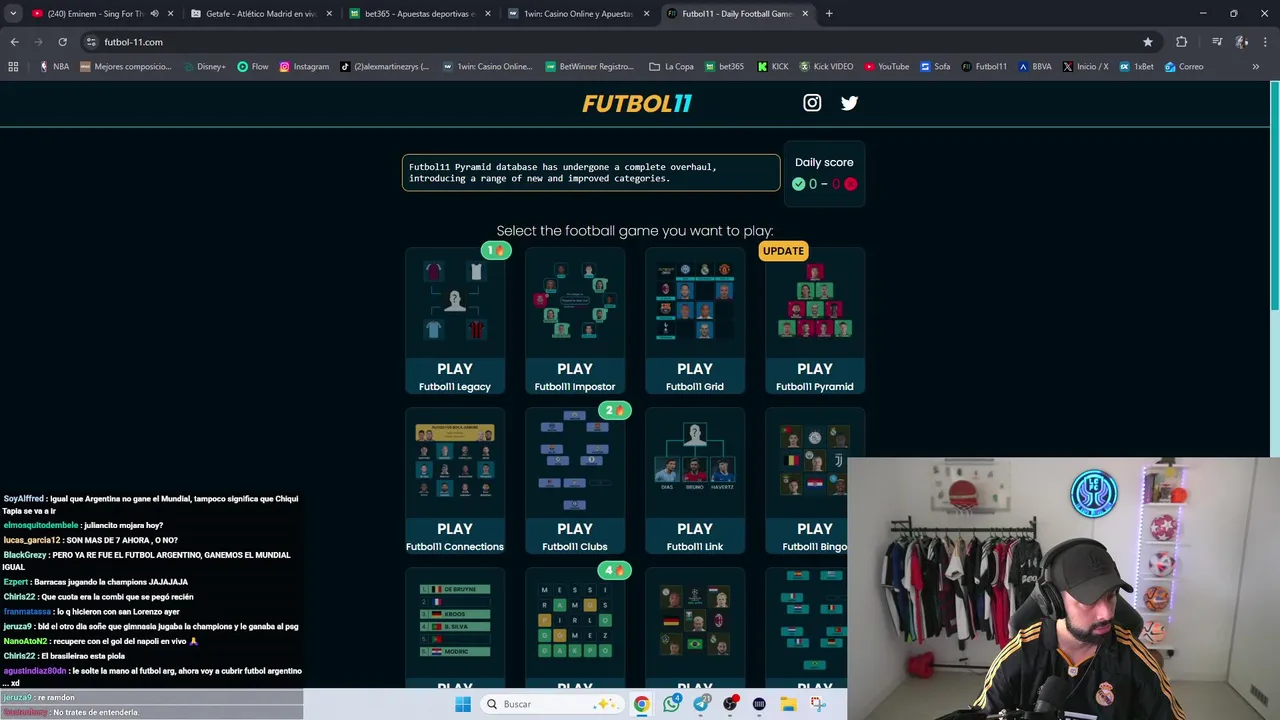
Task: Play Futbol11 Connections game
Action: (x=455, y=481)
